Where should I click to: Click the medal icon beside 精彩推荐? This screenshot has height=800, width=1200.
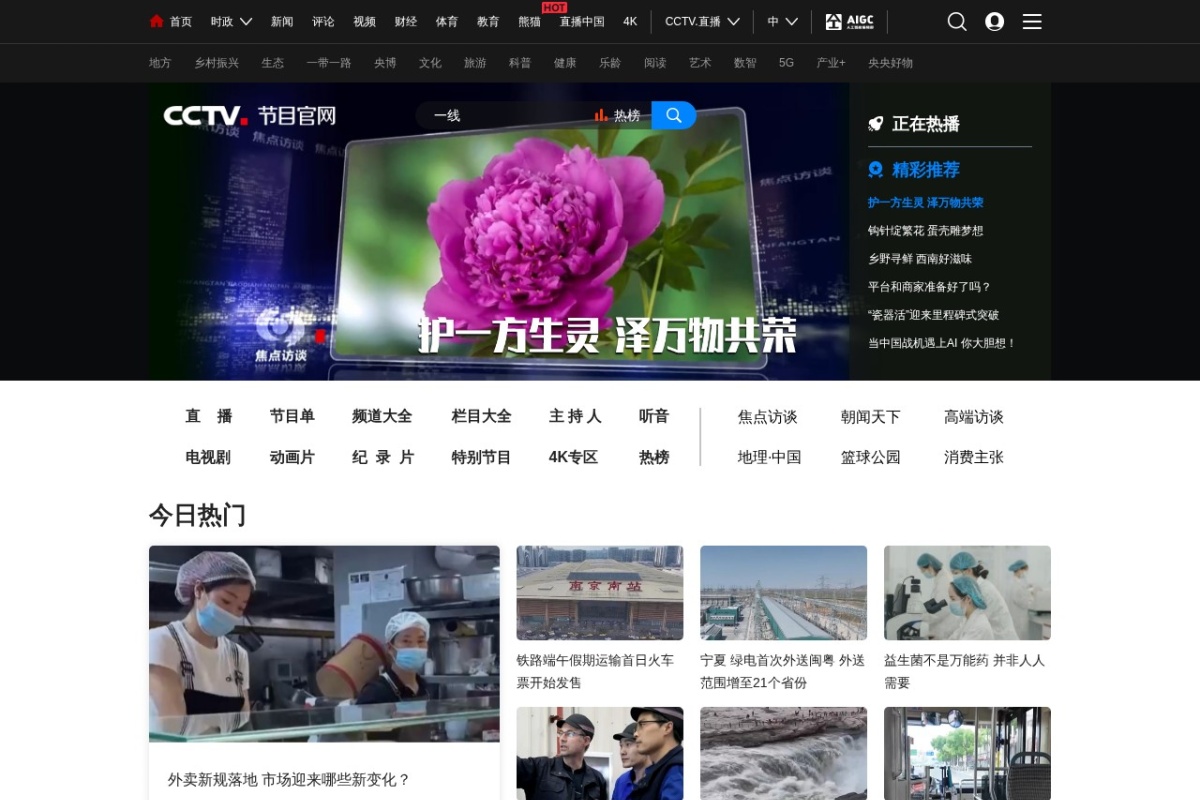876,170
